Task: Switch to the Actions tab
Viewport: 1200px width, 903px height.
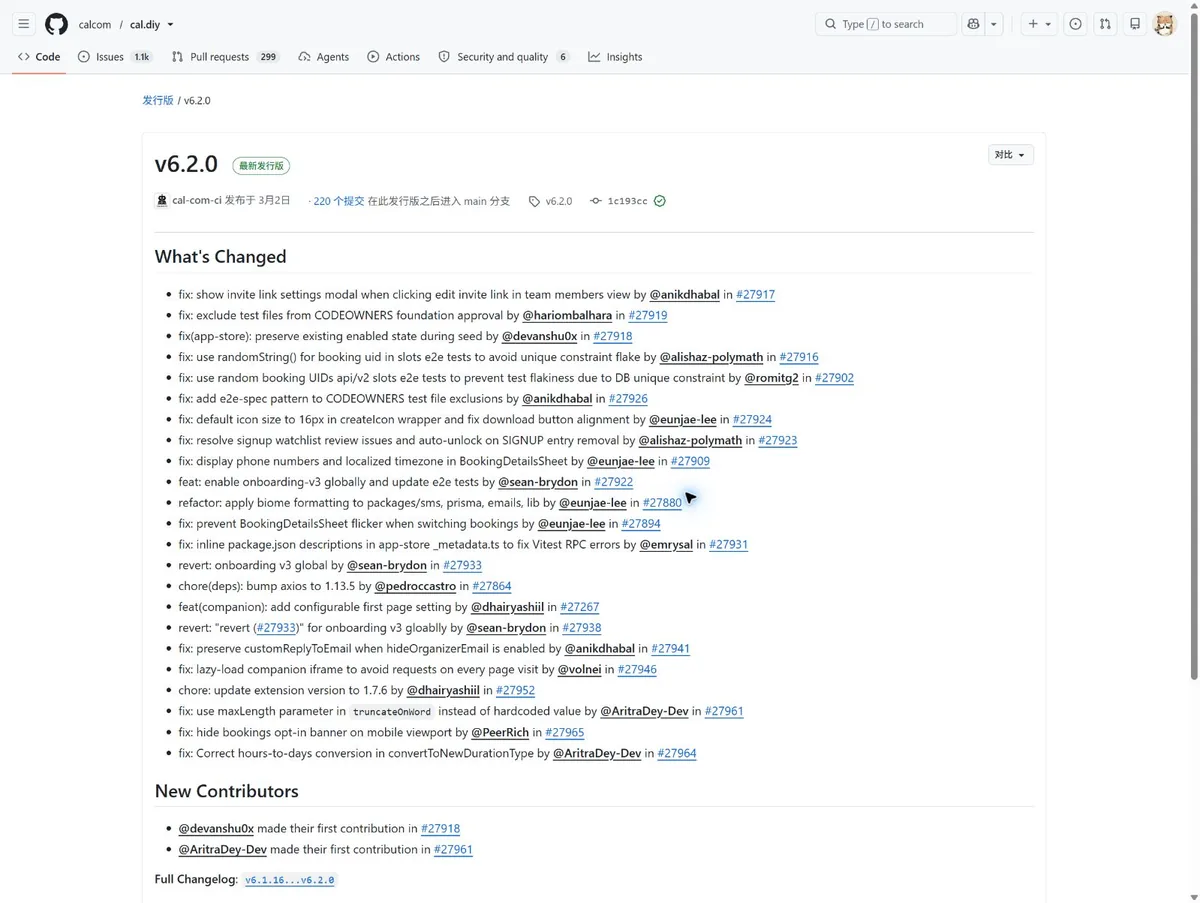Action: (393, 57)
